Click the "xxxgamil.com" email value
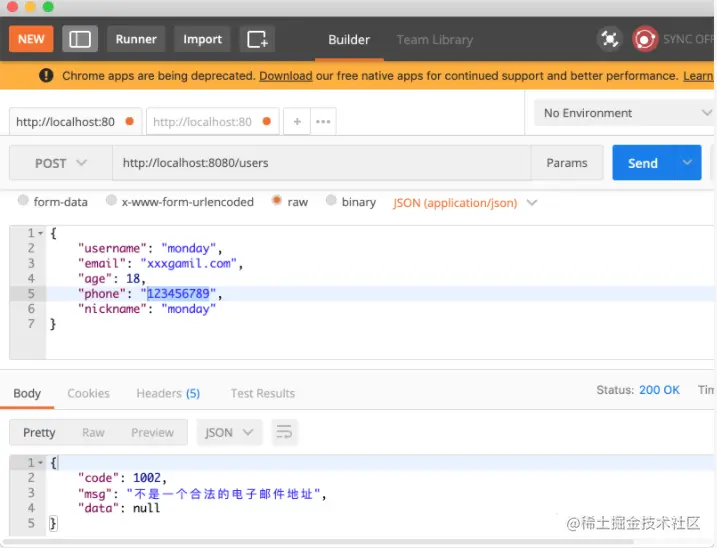The image size is (717, 548). [x=188, y=263]
